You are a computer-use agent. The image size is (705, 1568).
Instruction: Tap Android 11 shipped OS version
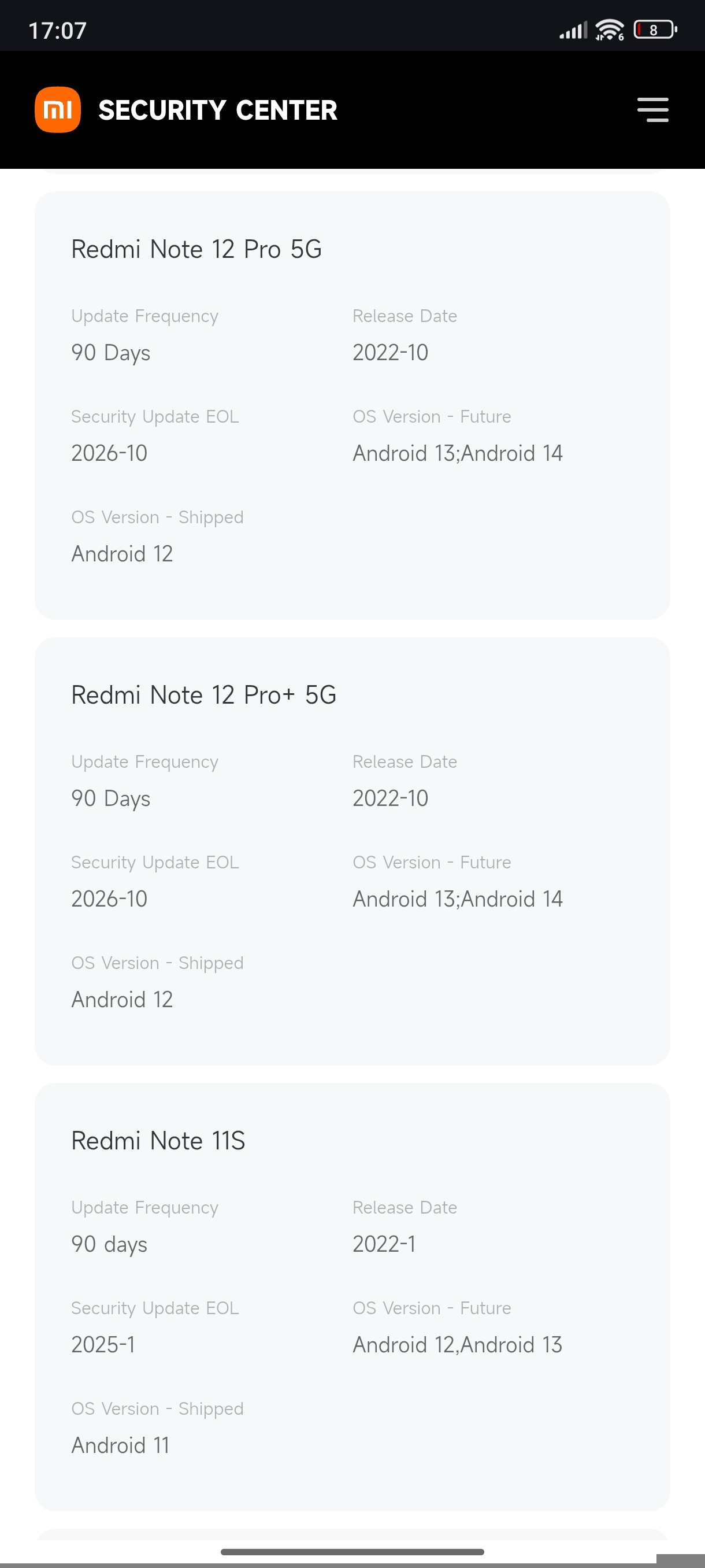[x=120, y=1444]
